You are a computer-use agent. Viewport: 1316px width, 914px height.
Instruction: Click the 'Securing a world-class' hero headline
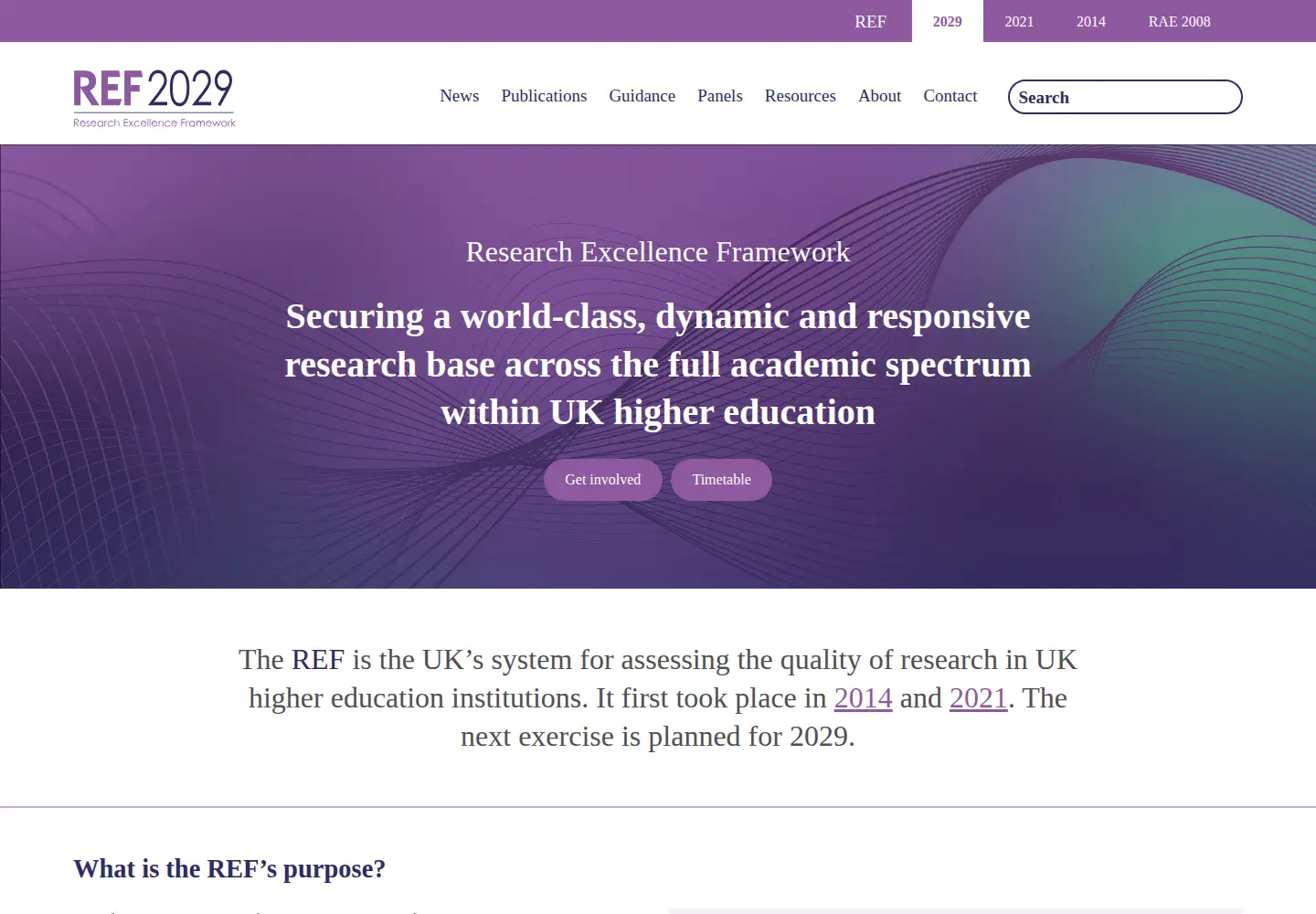[658, 365]
